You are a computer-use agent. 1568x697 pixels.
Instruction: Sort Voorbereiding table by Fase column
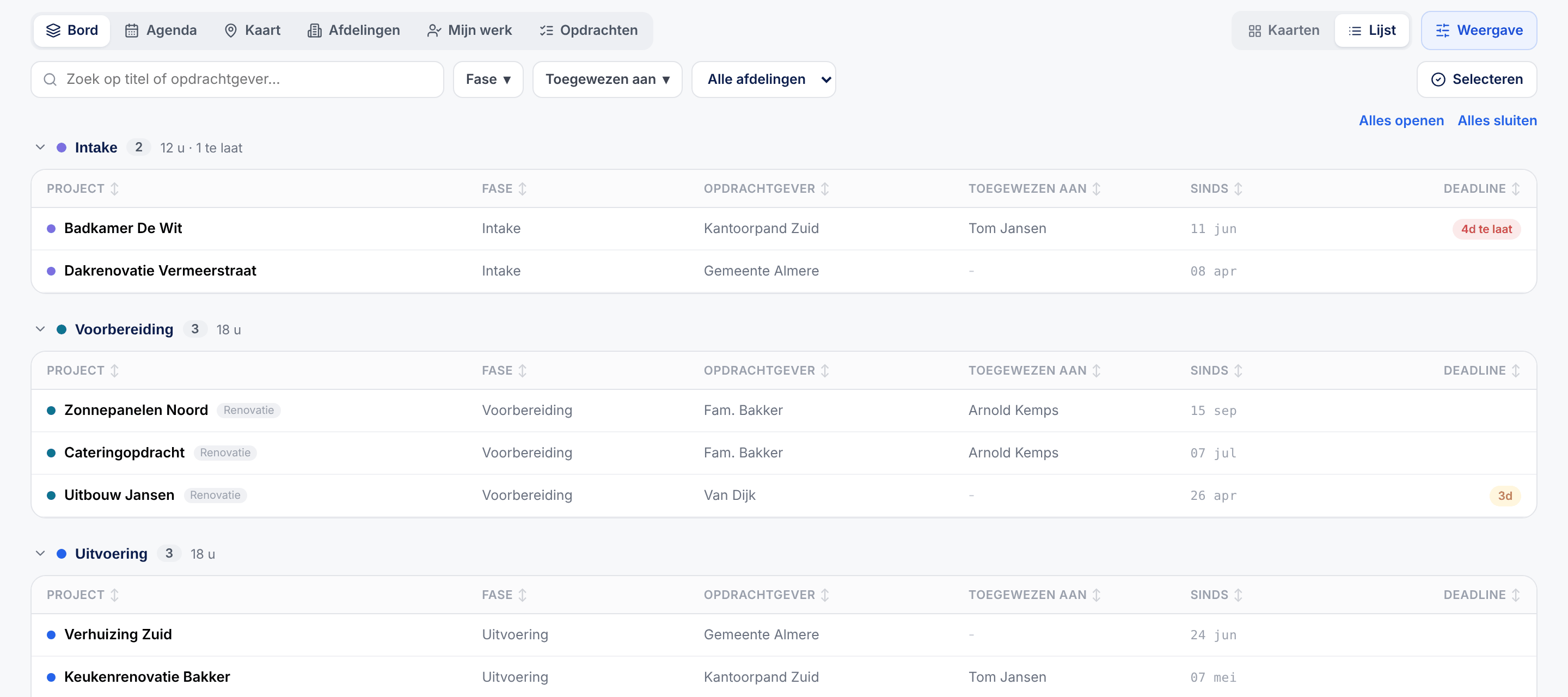tap(504, 371)
